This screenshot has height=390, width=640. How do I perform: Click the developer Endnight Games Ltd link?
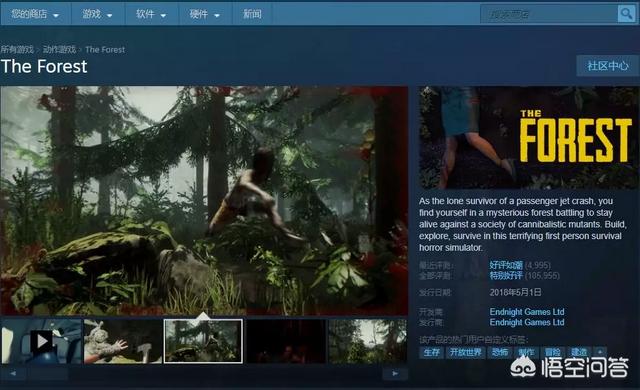pos(527,312)
